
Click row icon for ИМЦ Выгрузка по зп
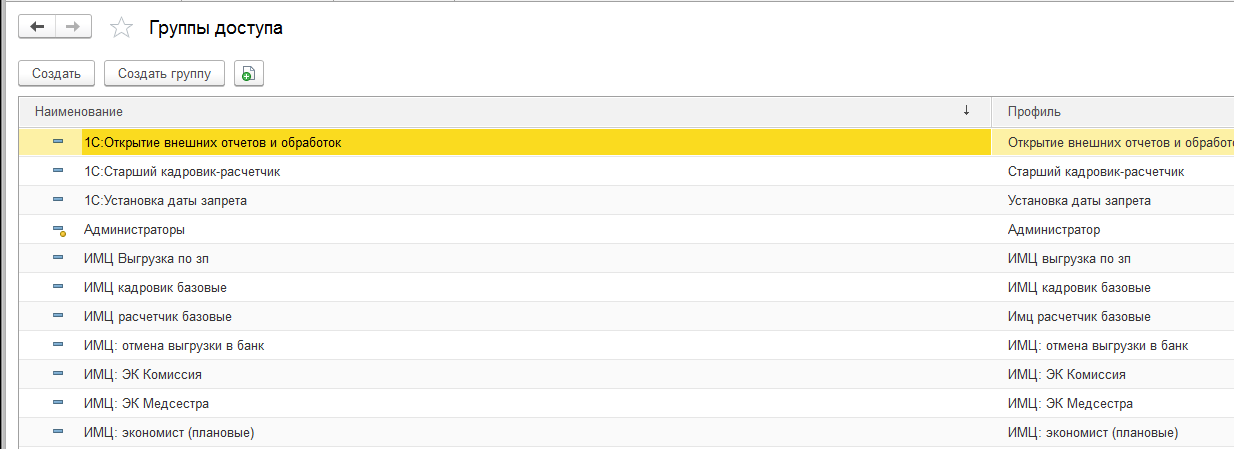coord(58,258)
